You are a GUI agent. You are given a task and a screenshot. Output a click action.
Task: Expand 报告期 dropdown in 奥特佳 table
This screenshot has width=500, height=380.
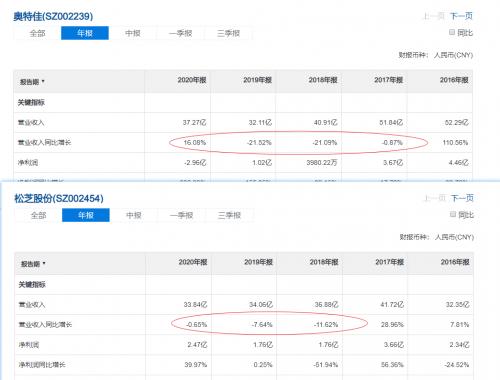32,82
